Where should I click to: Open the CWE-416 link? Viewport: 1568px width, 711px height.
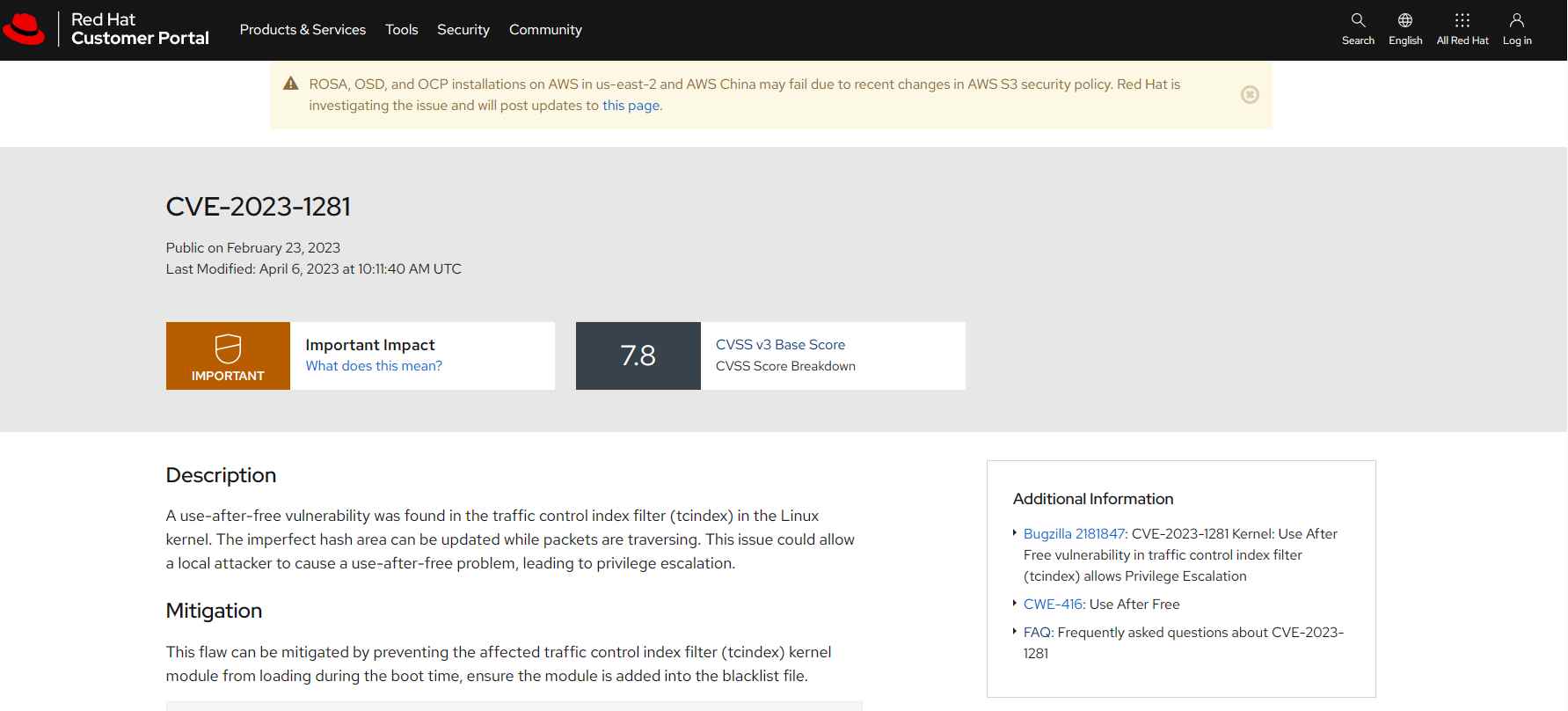point(1053,605)
